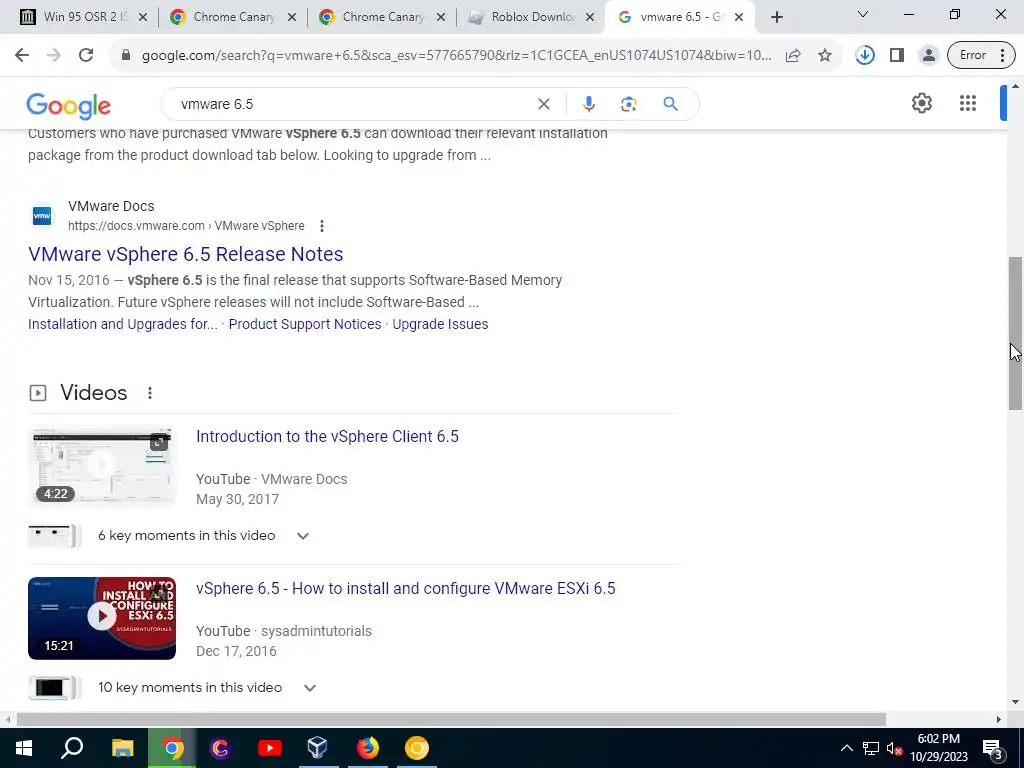Open Videos section more options
Image resolution: width=1024 pixels, height=768 pixels.
(x=150, y=392)
